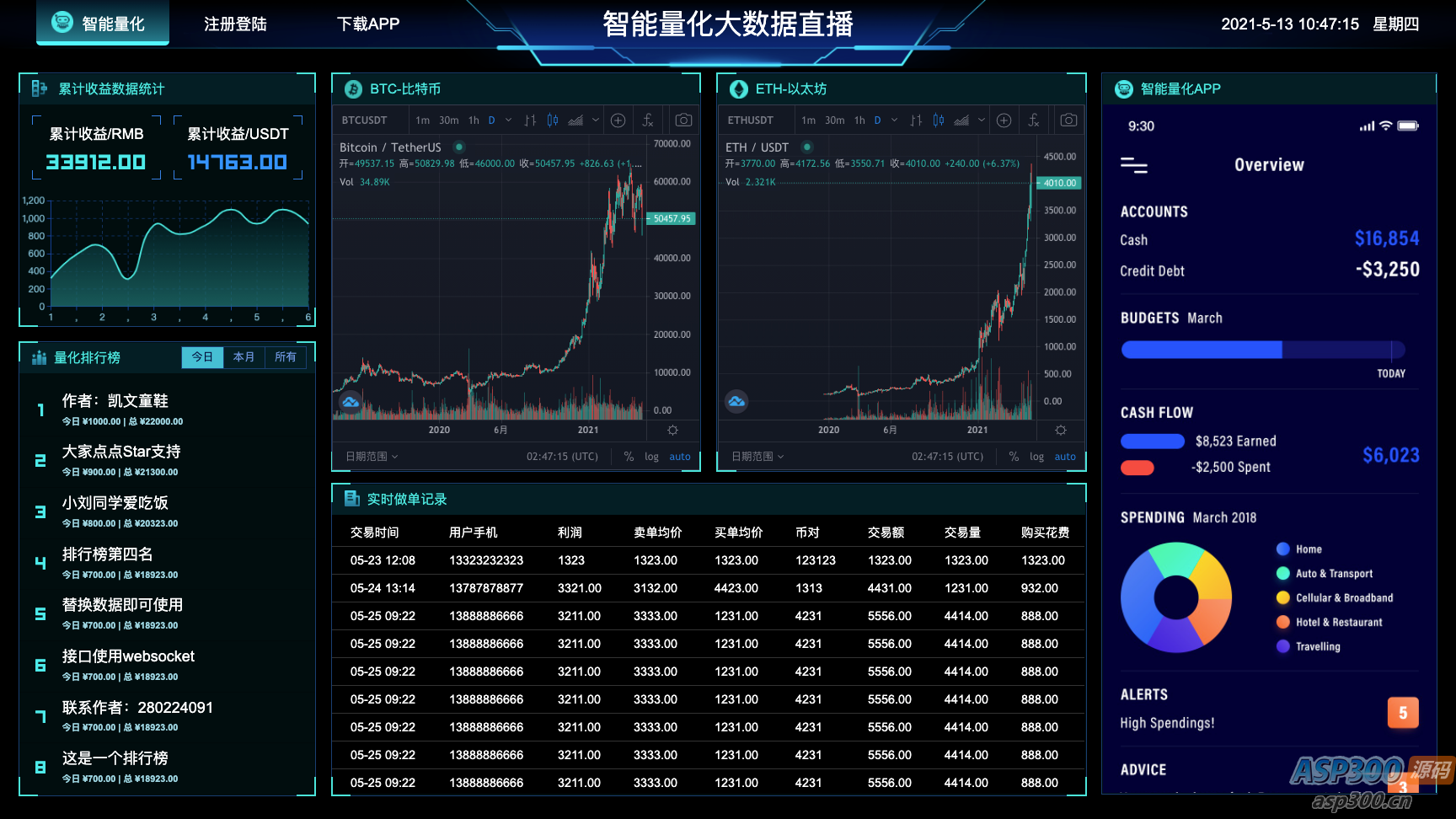Open the 智能量化 nav tab
Screen dimensions: 1456x819
click(x=103, y=23)
